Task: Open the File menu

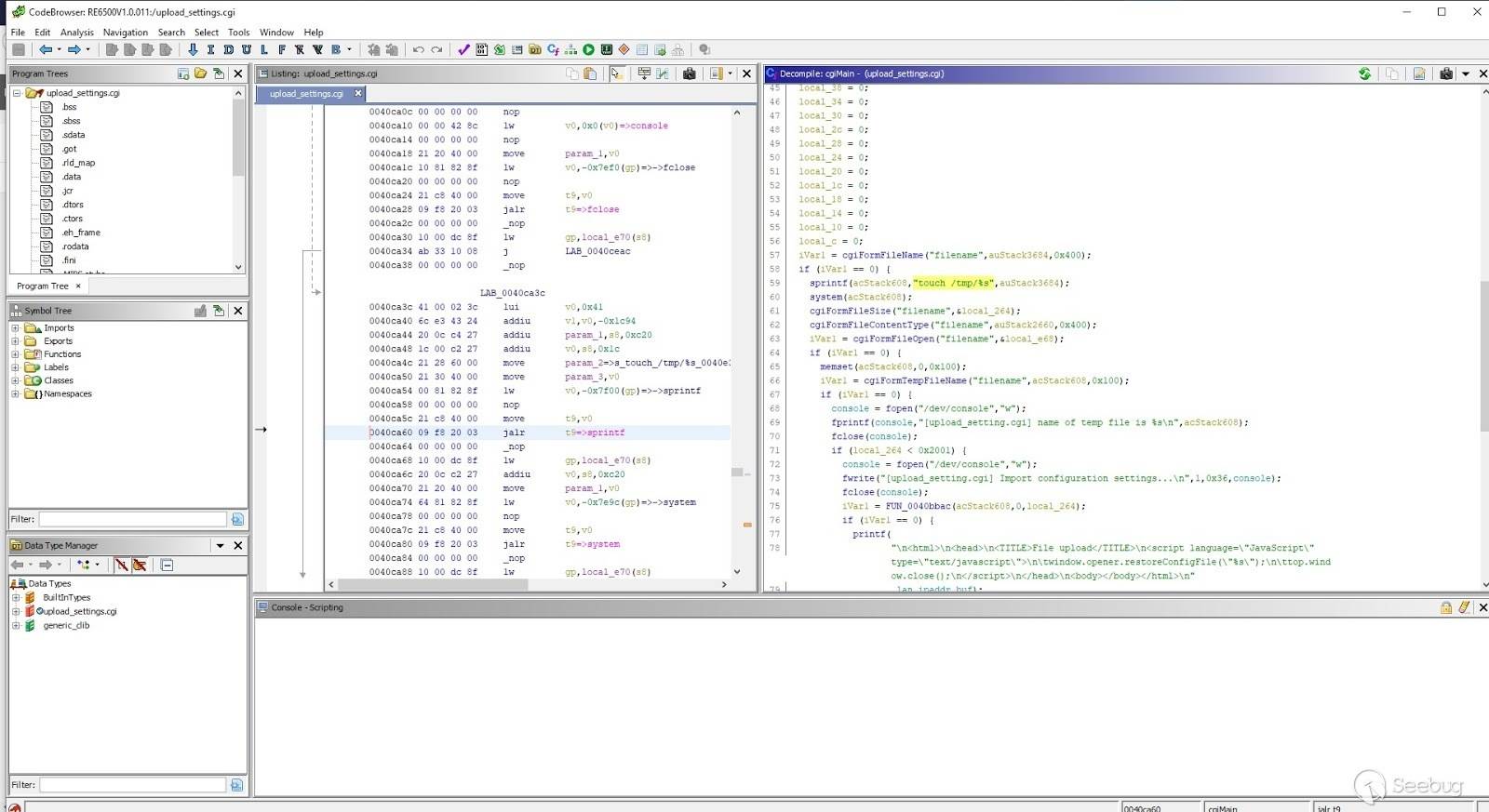Action: (18, 33)
